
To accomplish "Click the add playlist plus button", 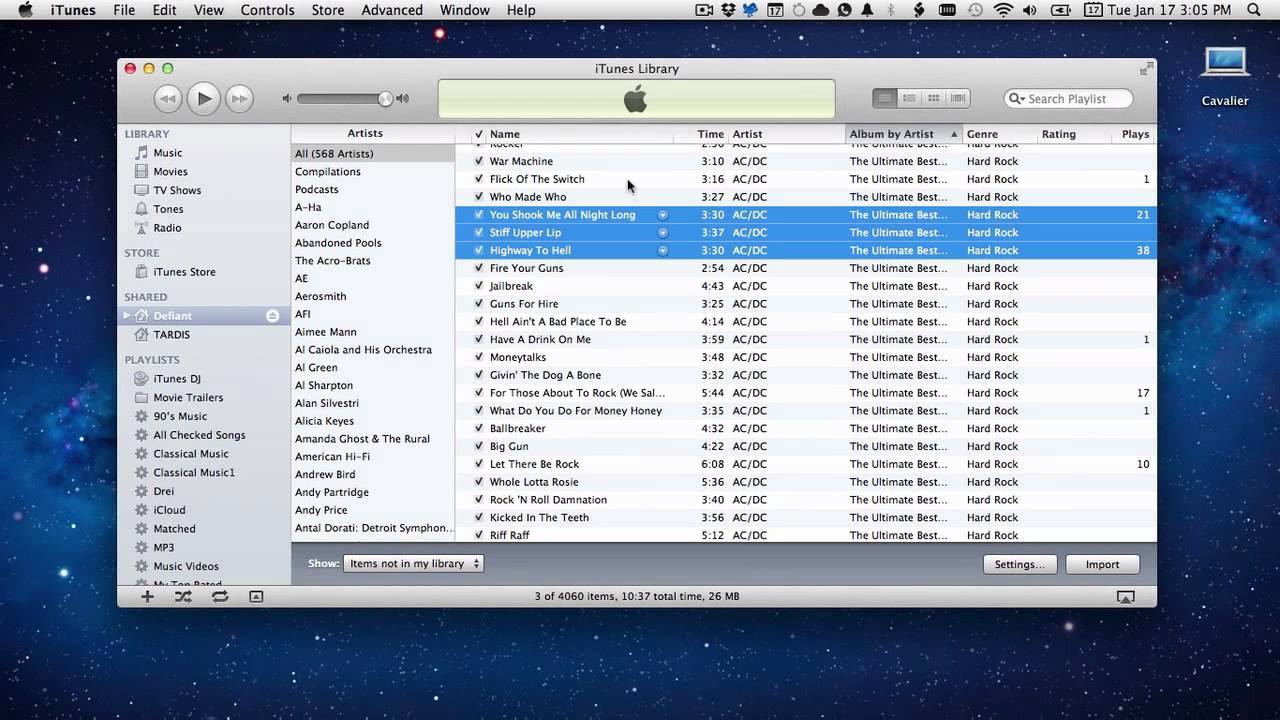I will [147, 596].
